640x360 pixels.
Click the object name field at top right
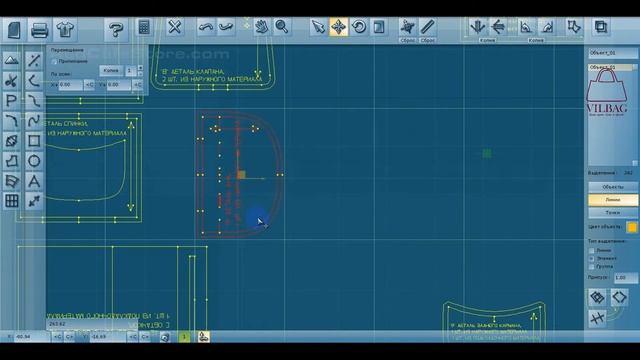pyautogui.click(x=613, y=53)
